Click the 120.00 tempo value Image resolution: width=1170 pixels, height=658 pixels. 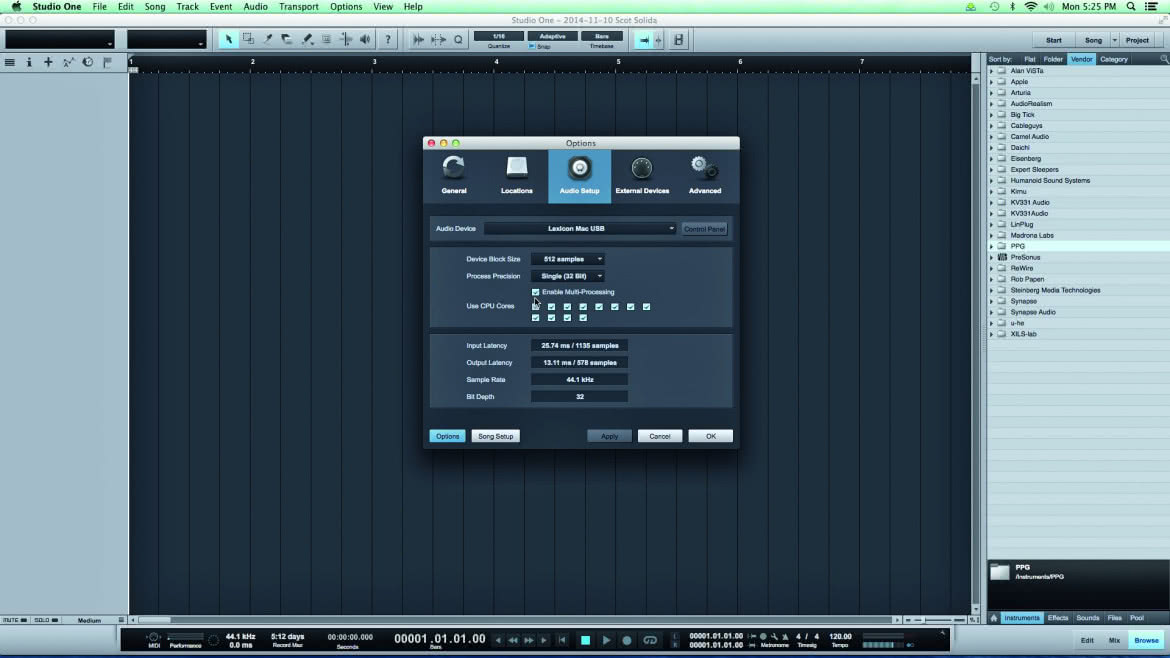click(x=840, y=637)
